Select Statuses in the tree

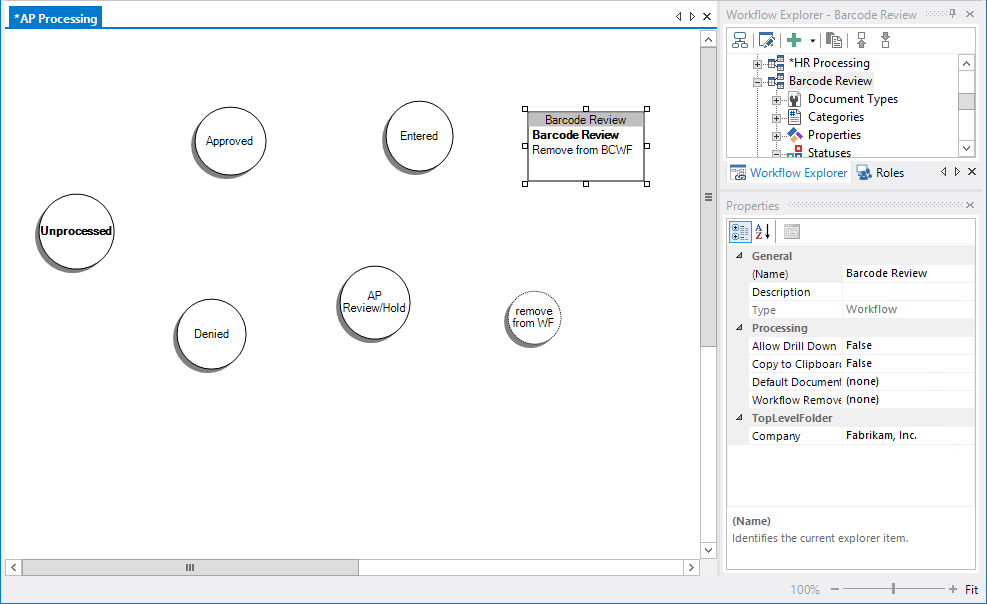tap(828, 152)
